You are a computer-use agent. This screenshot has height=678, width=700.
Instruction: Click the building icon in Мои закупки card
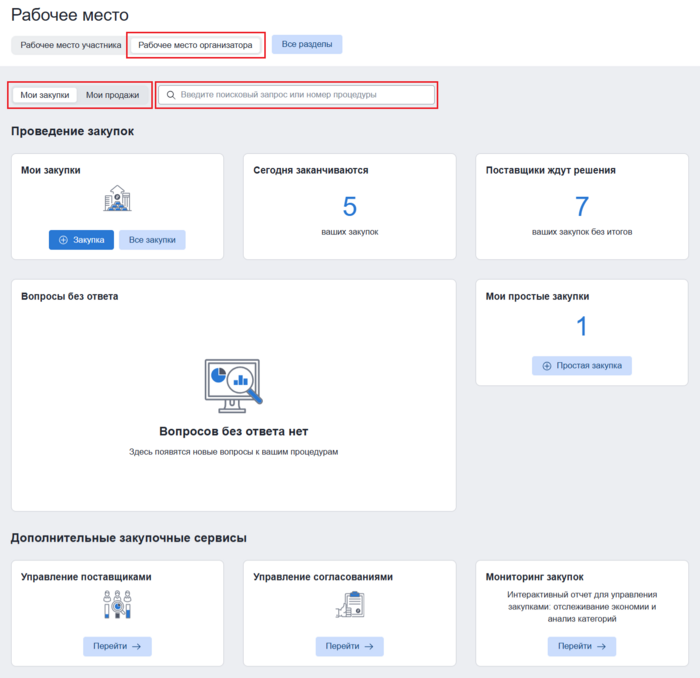pyautogui.click(x=117, y=199)
